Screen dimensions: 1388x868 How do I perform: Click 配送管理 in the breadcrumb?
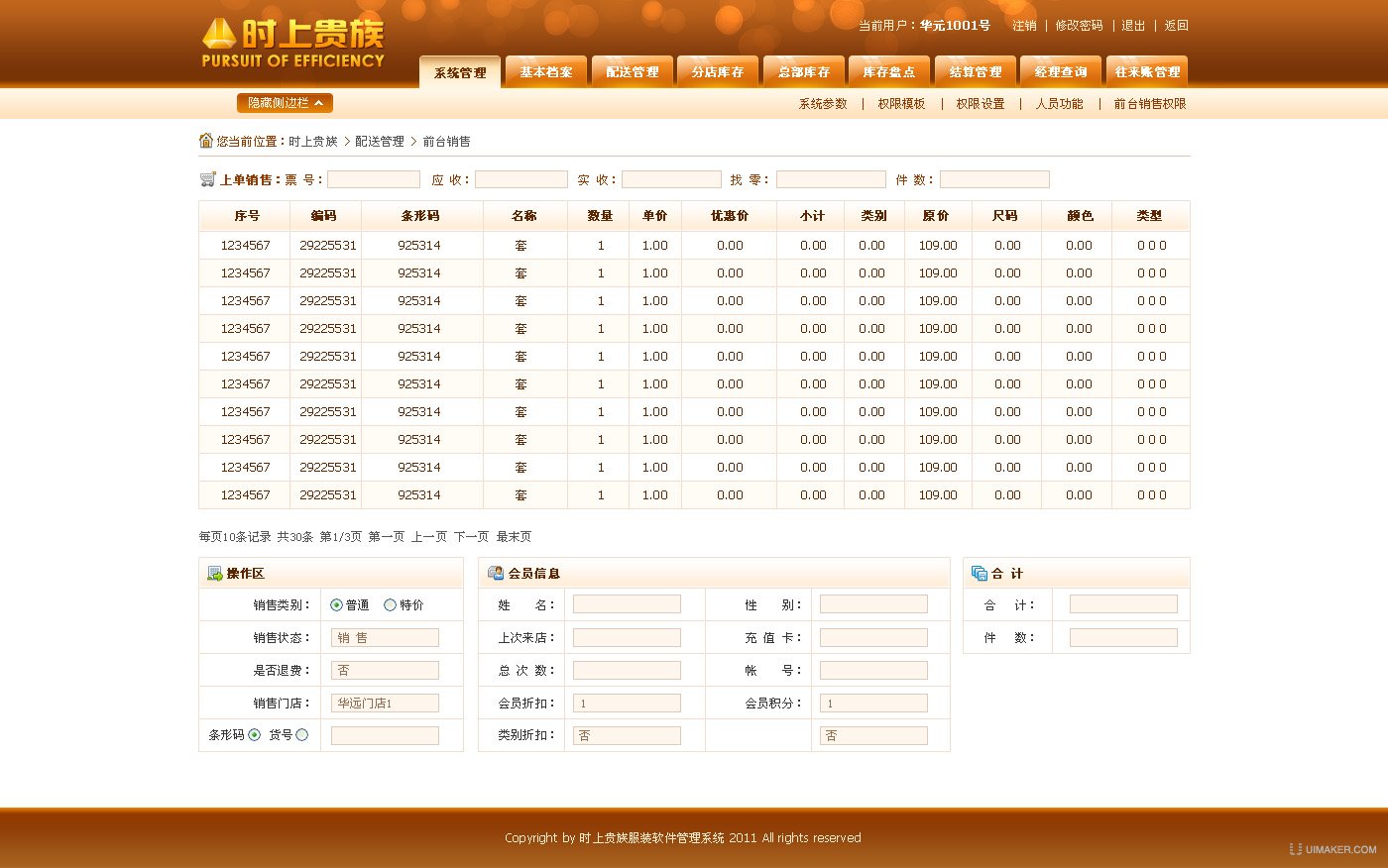380,142
